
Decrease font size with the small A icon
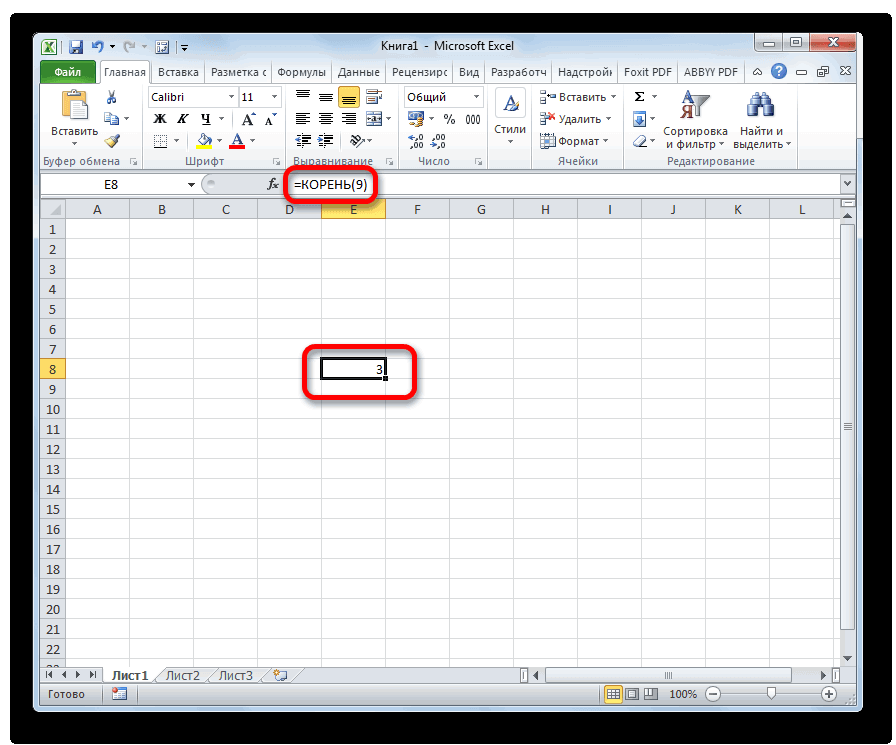click(x=270, y=119)
